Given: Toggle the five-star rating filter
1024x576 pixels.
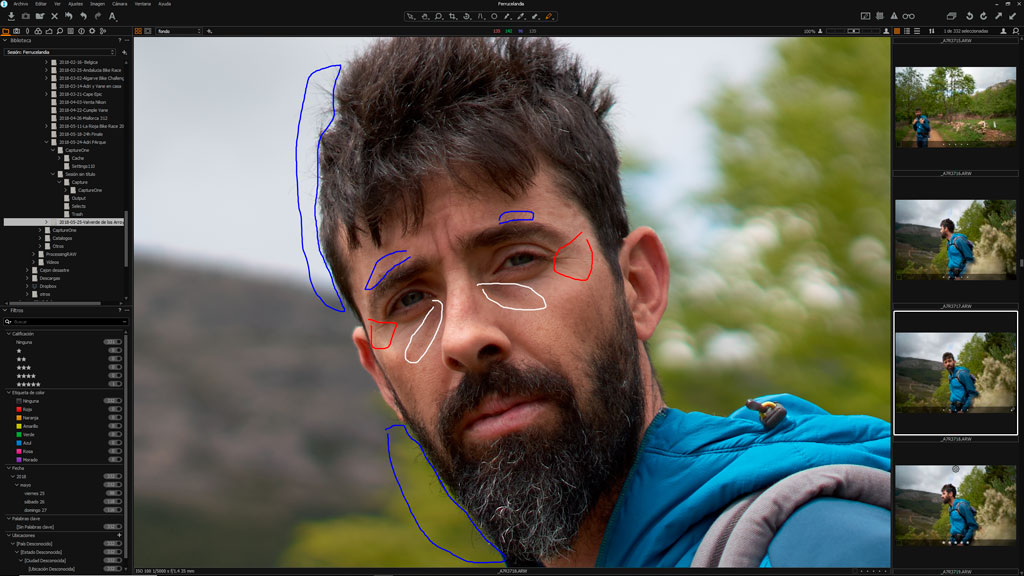Looking at the screenshot, I should 29,384.
